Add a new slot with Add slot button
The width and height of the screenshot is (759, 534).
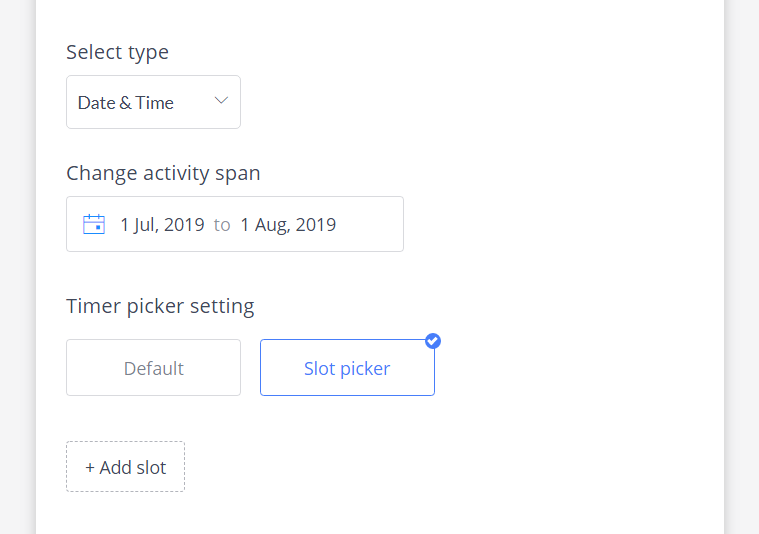point(125,467)
